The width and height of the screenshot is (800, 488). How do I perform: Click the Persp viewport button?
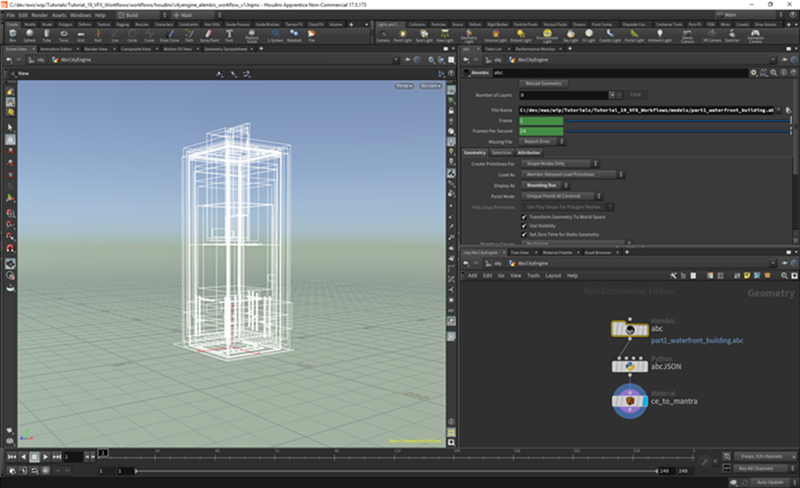403,87
